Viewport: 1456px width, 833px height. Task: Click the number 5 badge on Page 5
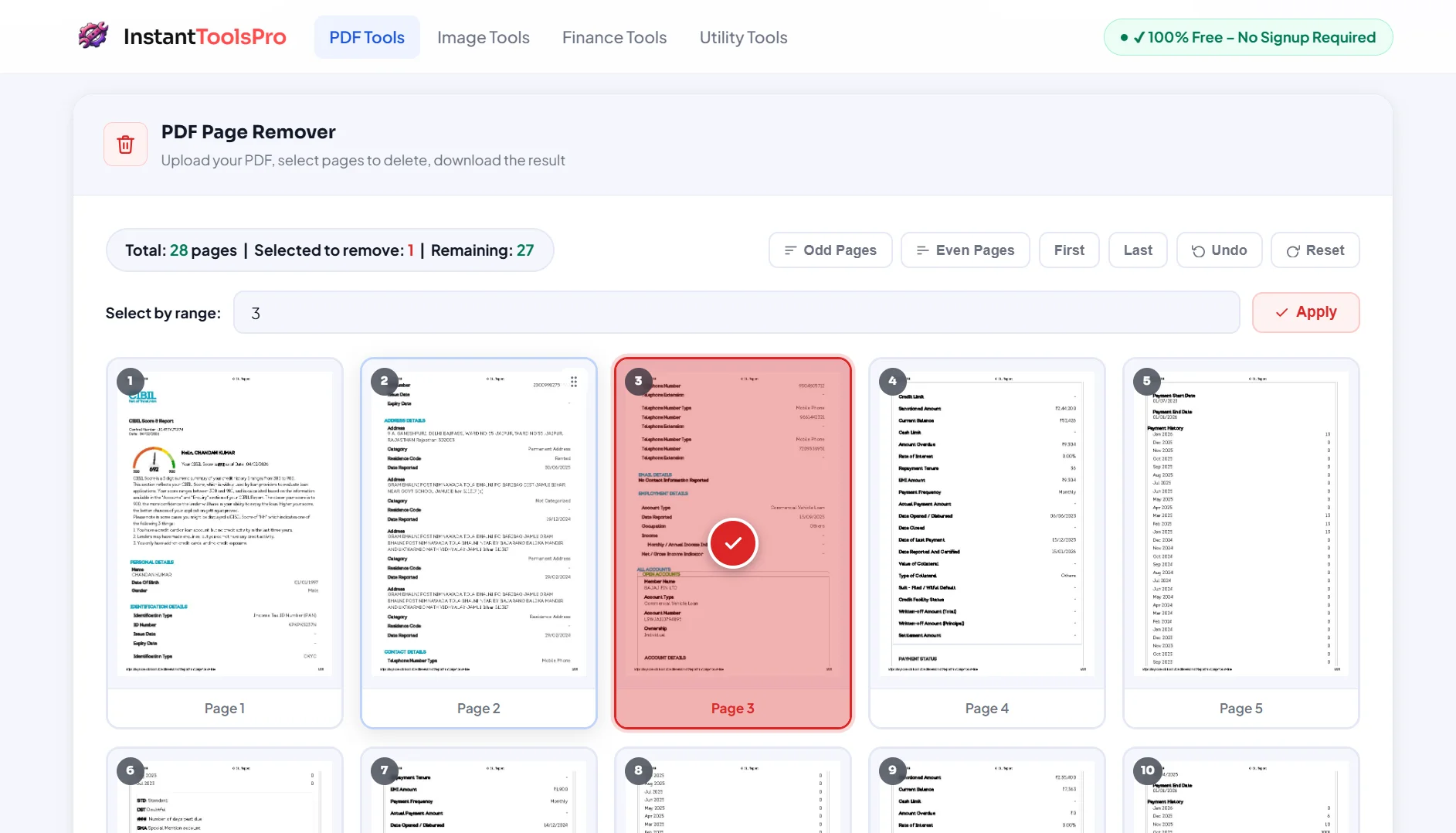(x=1146, y=380)
